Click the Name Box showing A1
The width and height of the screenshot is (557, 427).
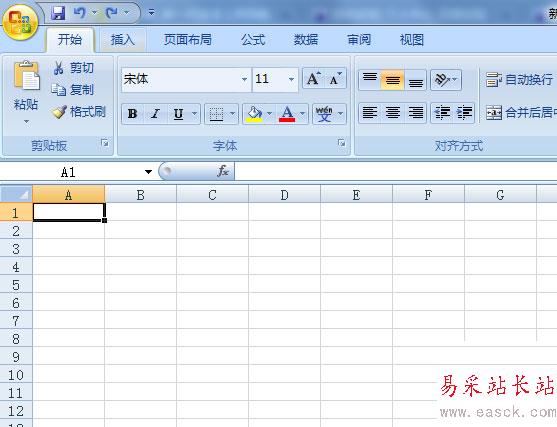pos(71,172)
